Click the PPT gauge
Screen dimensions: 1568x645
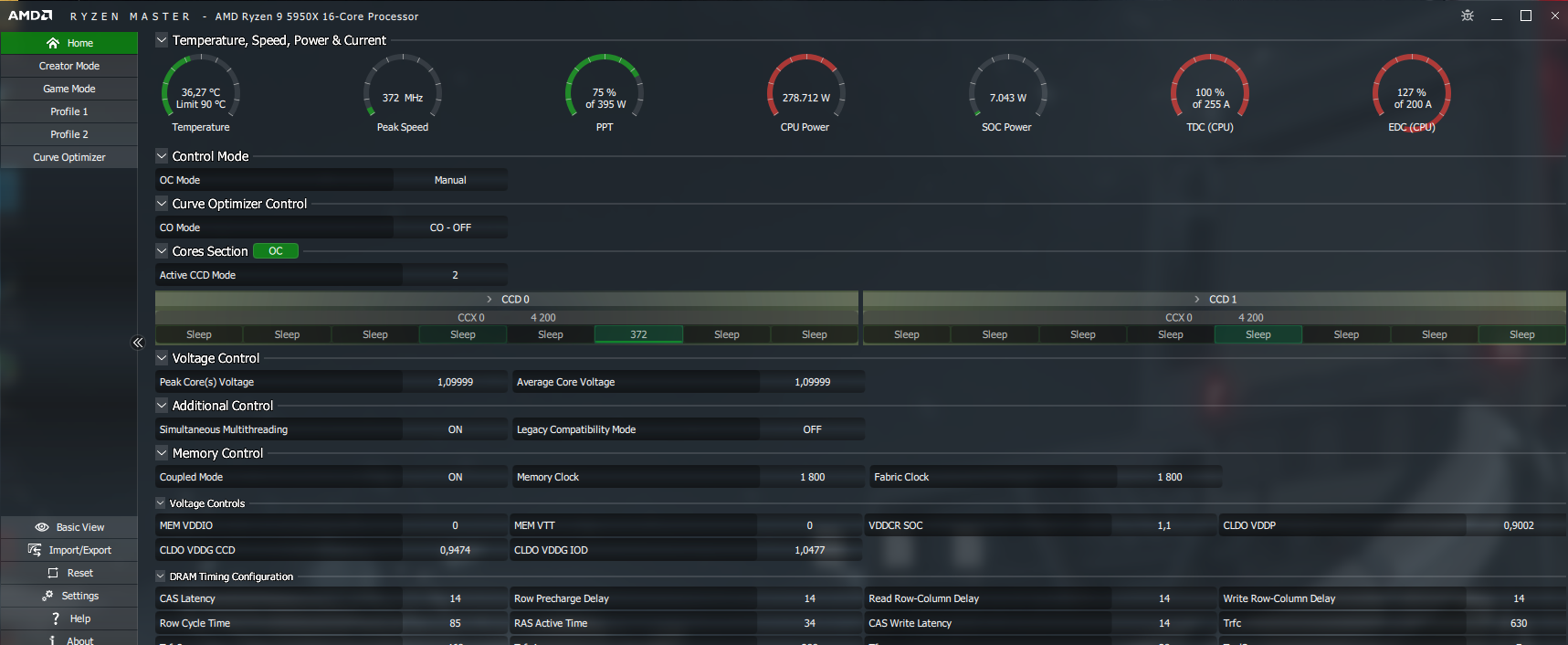click(x=605, y=93)
